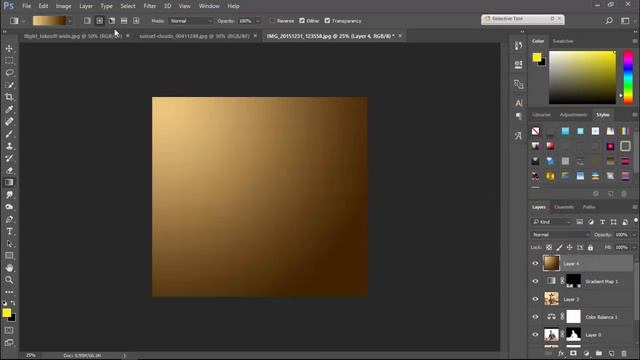This screenshot has height=360, width=640.
Task: Delete layer with trash icon
Action: (x=624, y=353)
